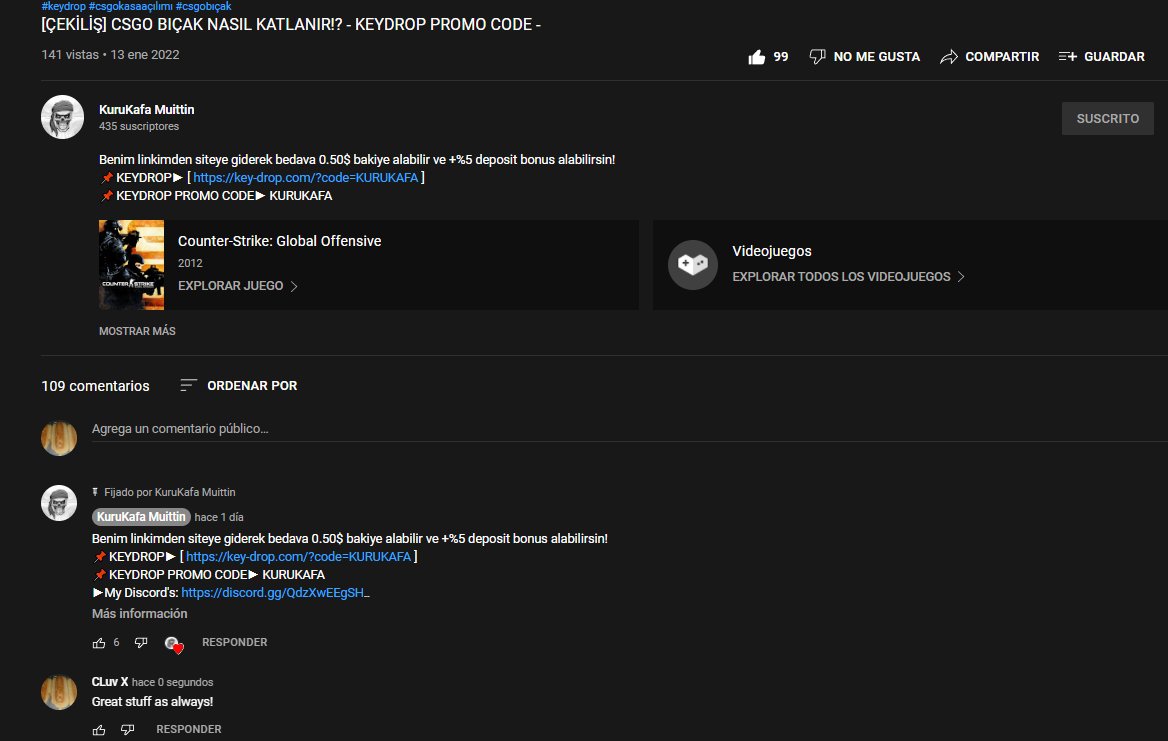Select Counter-Strike: Global Offensive game title
The image size is (1168, 741).
pos(279,241)
